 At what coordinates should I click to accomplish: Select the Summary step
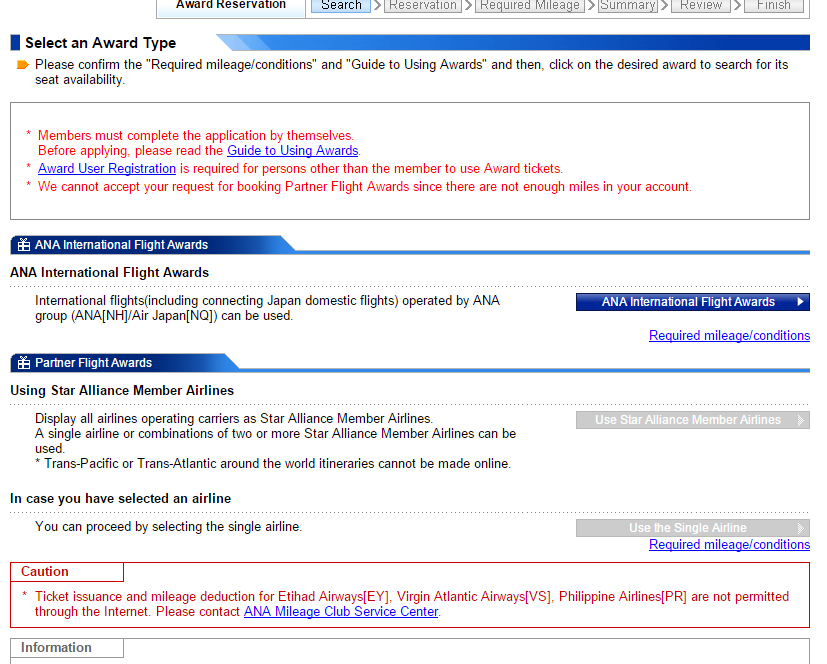pyautogui.click(x=628, y=6)
